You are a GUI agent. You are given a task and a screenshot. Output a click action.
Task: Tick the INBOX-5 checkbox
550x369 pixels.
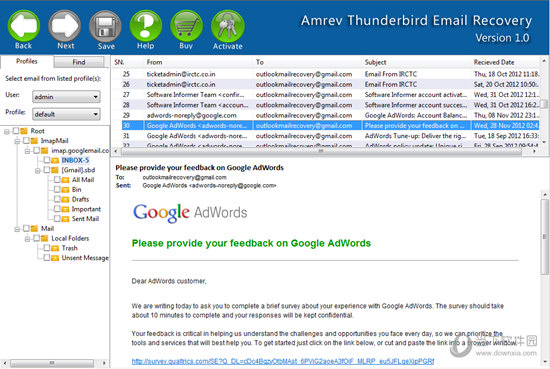click(x=47, y=160)
